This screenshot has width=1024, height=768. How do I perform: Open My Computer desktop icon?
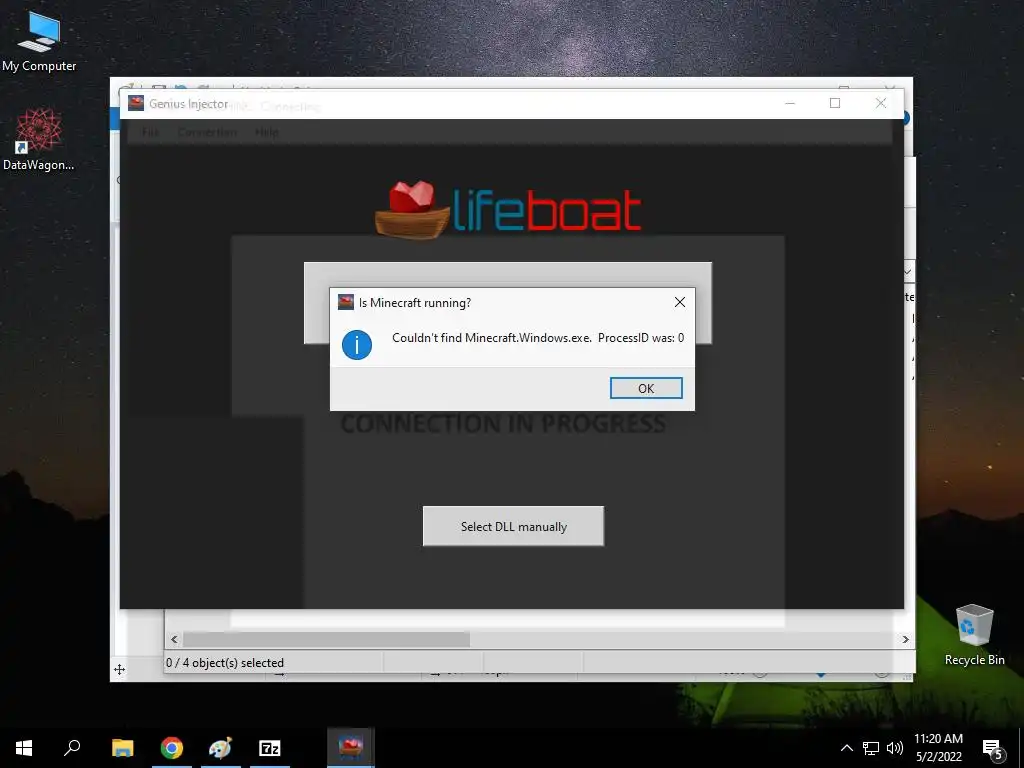39,42
